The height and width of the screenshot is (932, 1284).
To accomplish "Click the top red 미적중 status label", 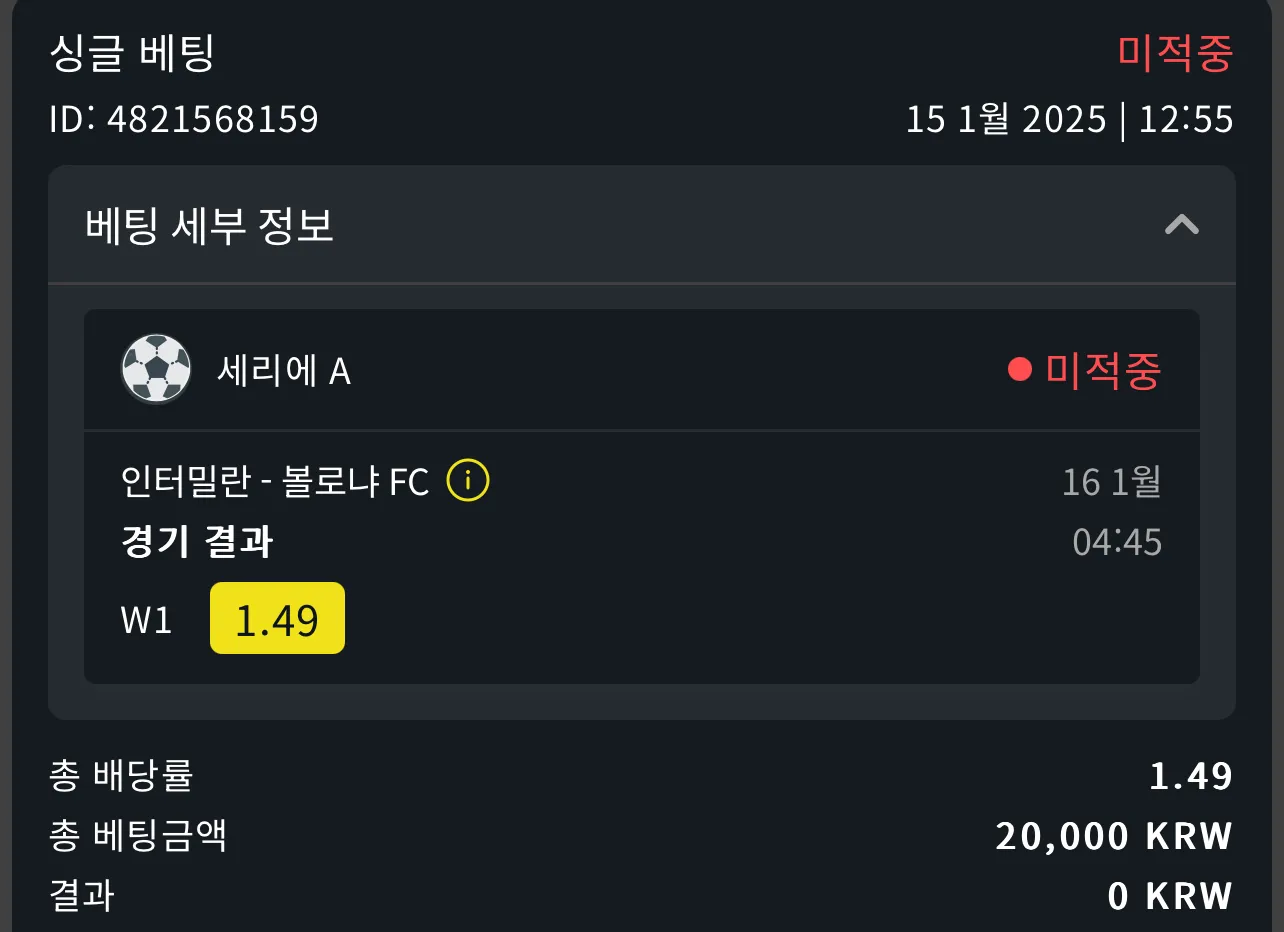I will pyautogui.click(x=1175, y=53).
